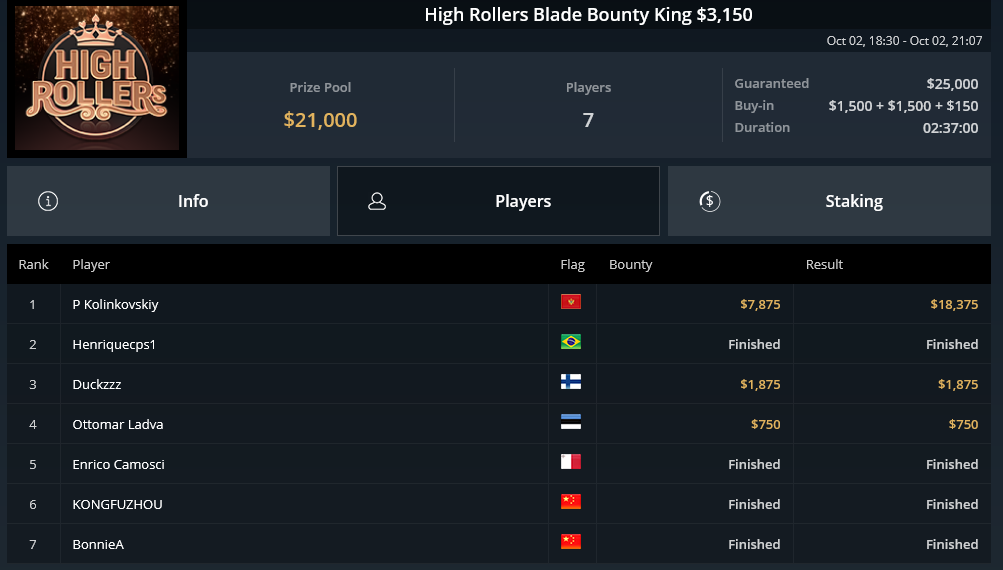This screenshot has width=1003, height=570.
Task: Switch to the Staking tab
Action: (829, 201)
